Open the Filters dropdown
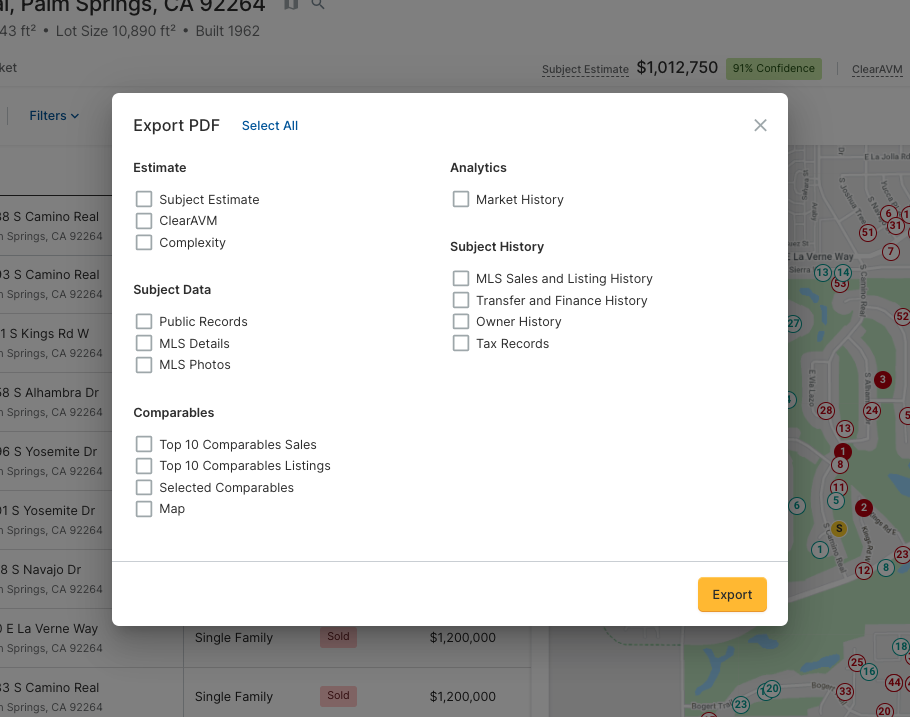 point(54,116)
